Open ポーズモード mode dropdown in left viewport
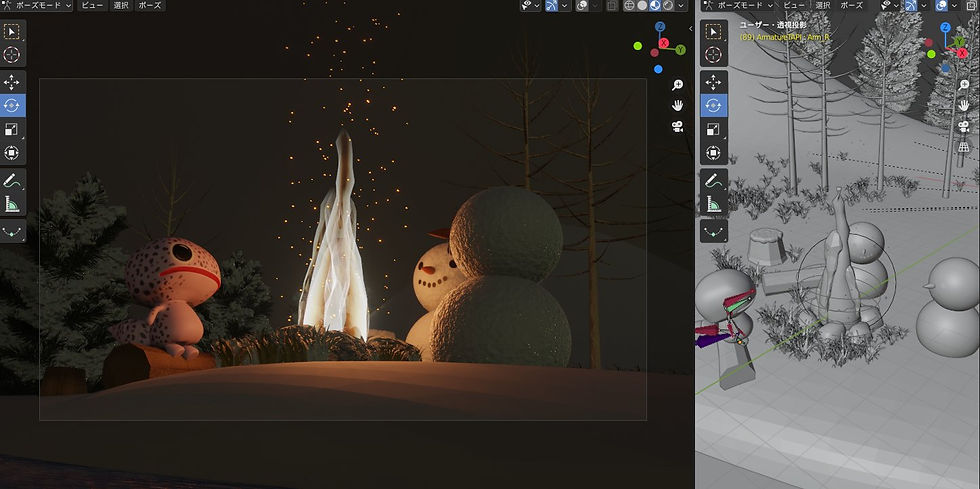Image resolution: width=980 pixels, height=489 pixels. (x=37, y=6)
